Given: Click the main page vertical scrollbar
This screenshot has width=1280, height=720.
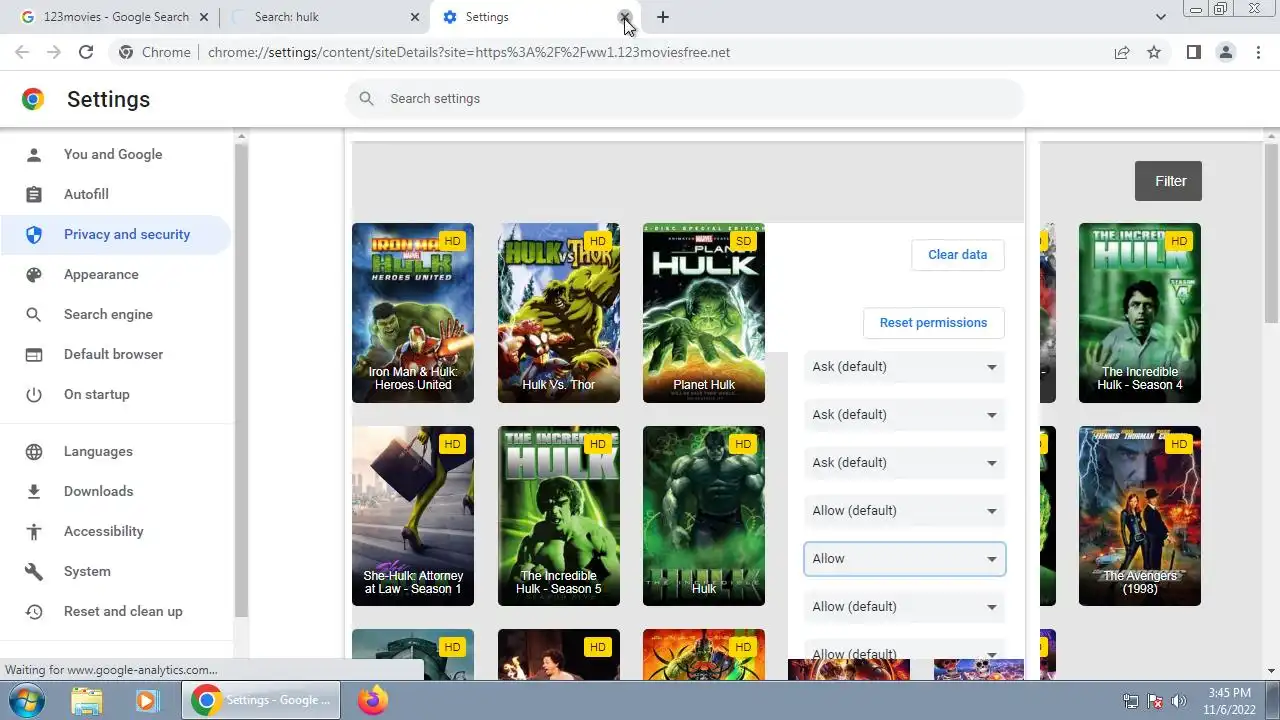Looking at the screenshot, I should click(x=1271, y=235).
